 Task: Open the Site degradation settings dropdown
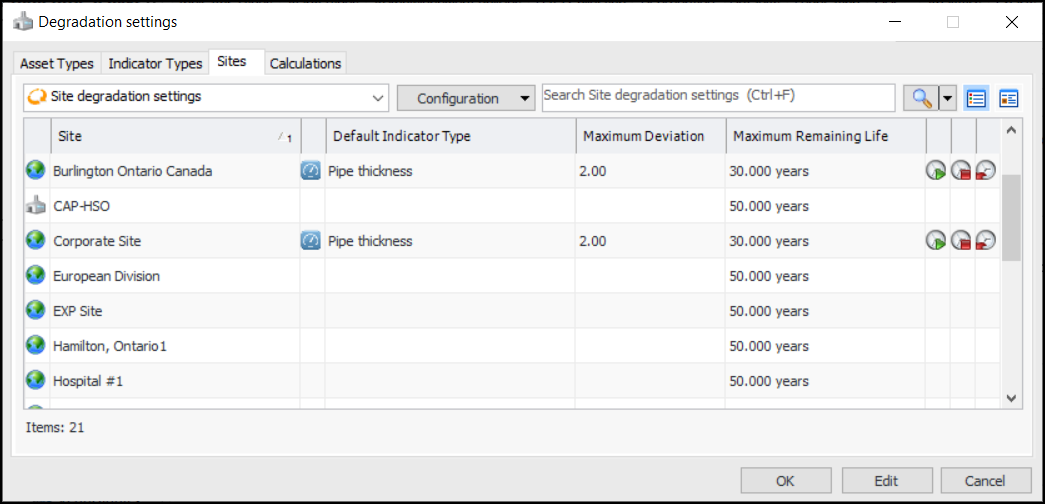point(378,98)
